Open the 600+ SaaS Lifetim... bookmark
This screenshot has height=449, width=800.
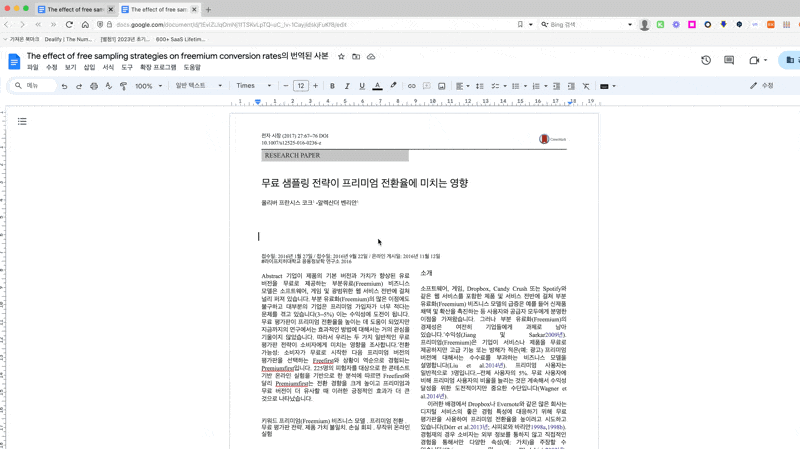[x=181, y=39]
